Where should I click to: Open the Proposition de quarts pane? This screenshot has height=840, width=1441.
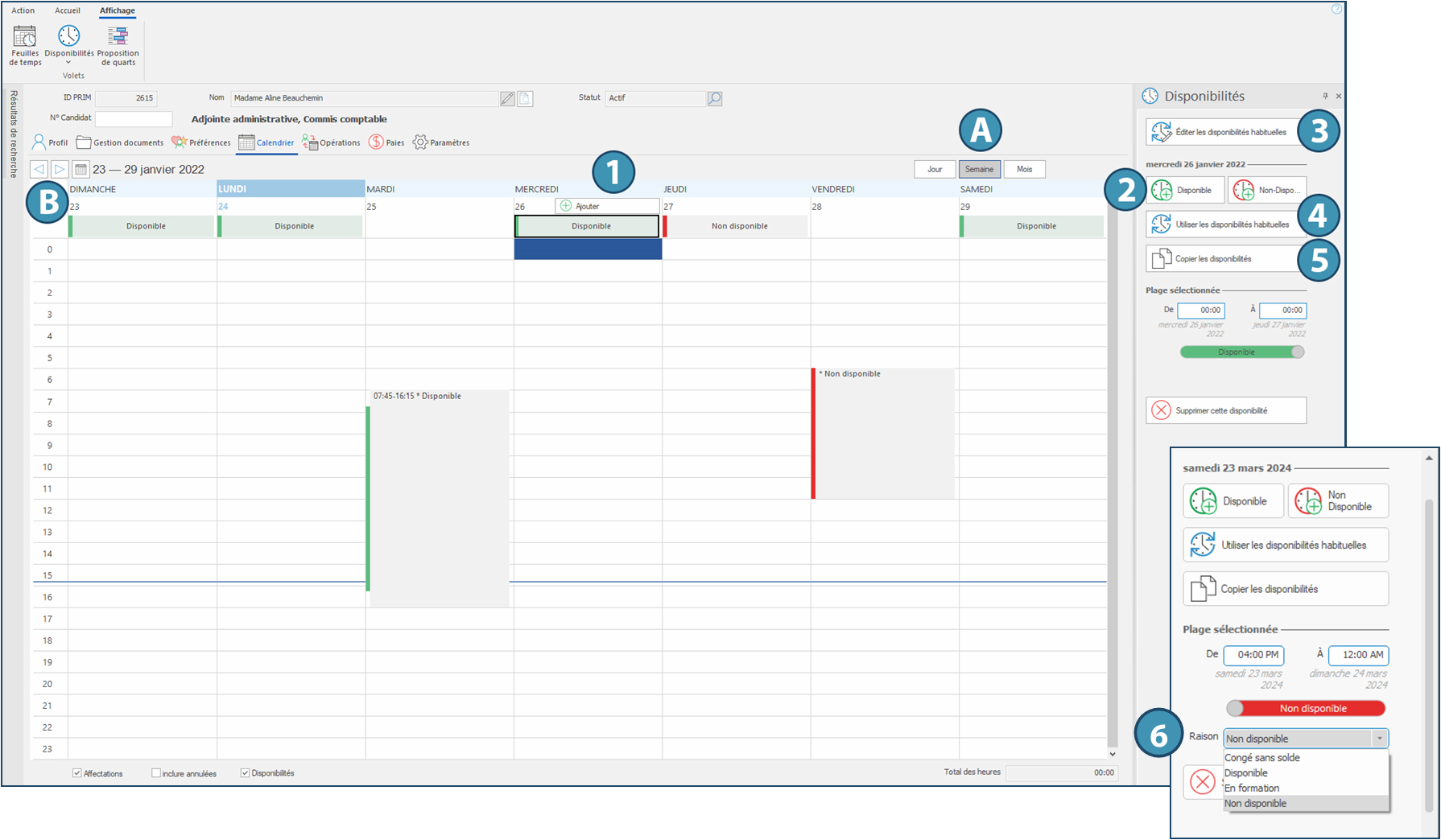[118, 46]
